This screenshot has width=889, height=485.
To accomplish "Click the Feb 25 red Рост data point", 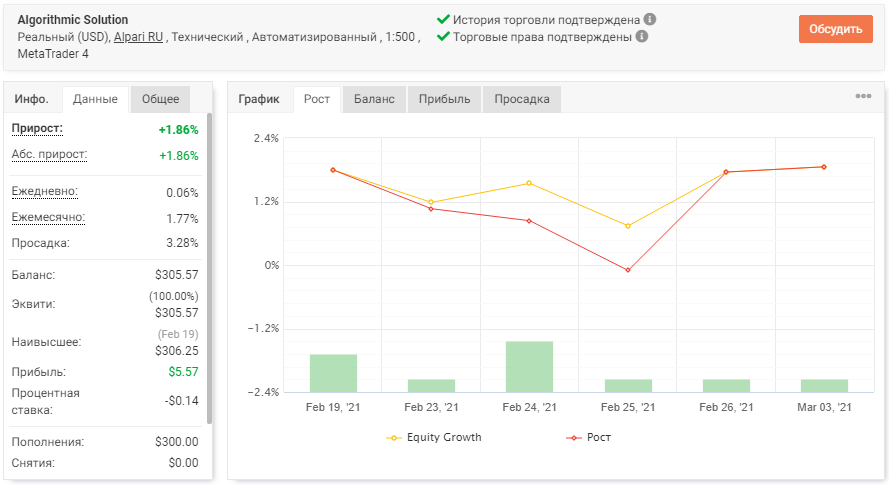I will pyautogui.click(x=628, y=270).
